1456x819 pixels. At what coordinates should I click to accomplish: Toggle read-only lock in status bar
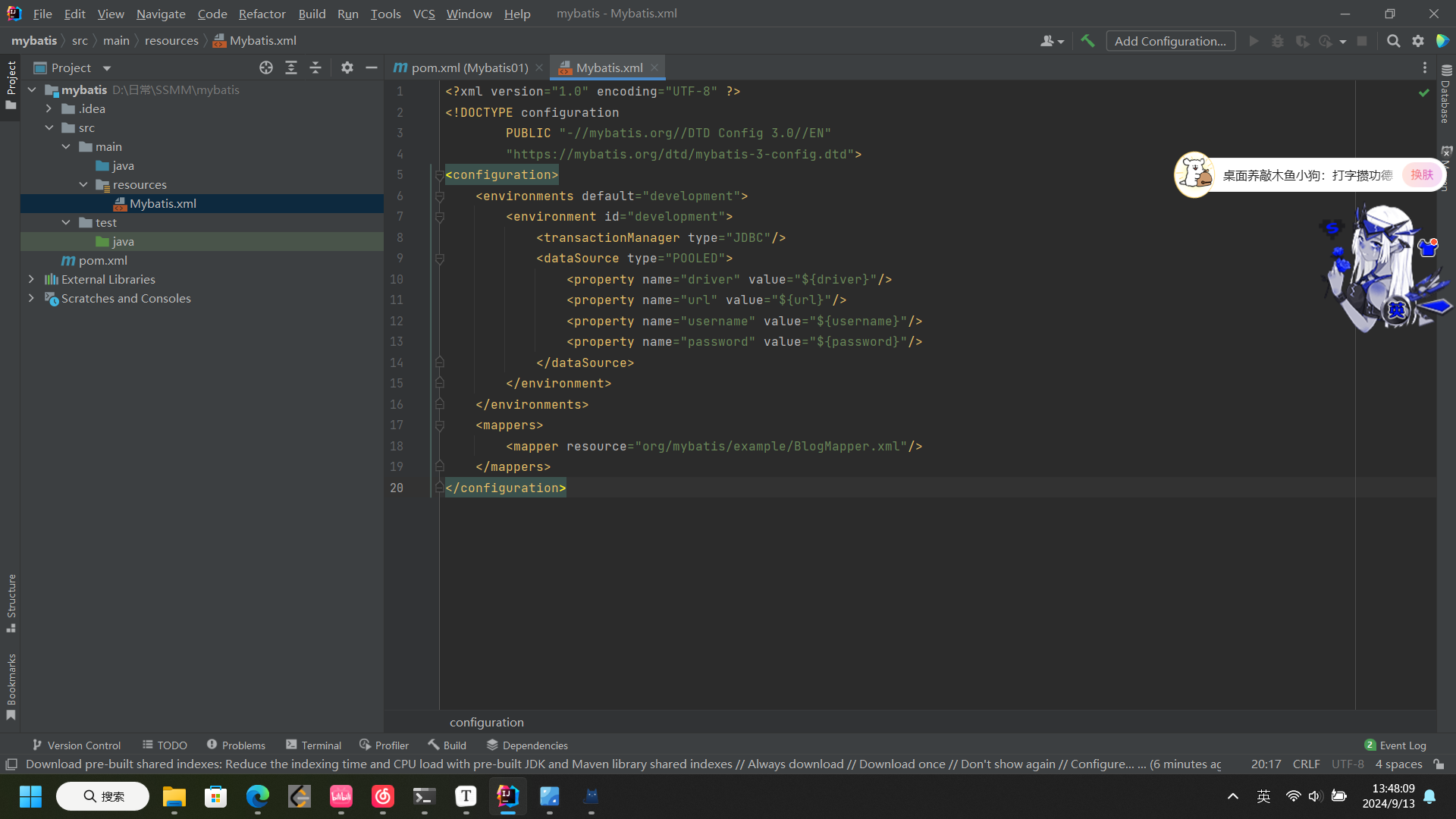(x=1439, y=764)
